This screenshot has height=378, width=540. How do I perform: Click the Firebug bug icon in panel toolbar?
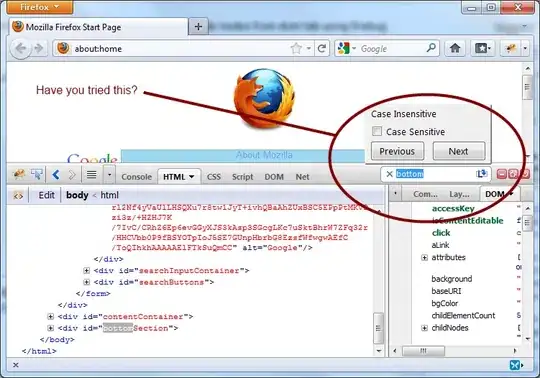tap(19, 175)
